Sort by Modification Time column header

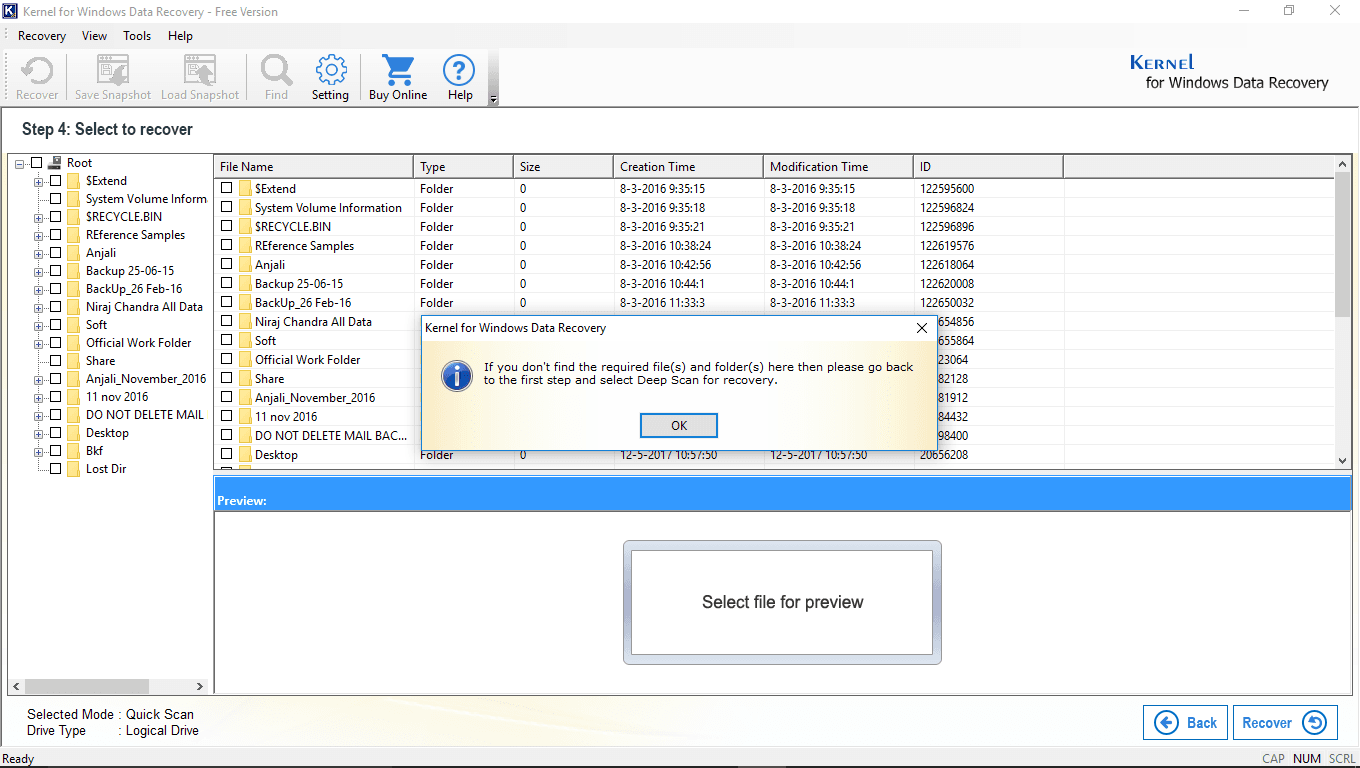tap(838, 167)
